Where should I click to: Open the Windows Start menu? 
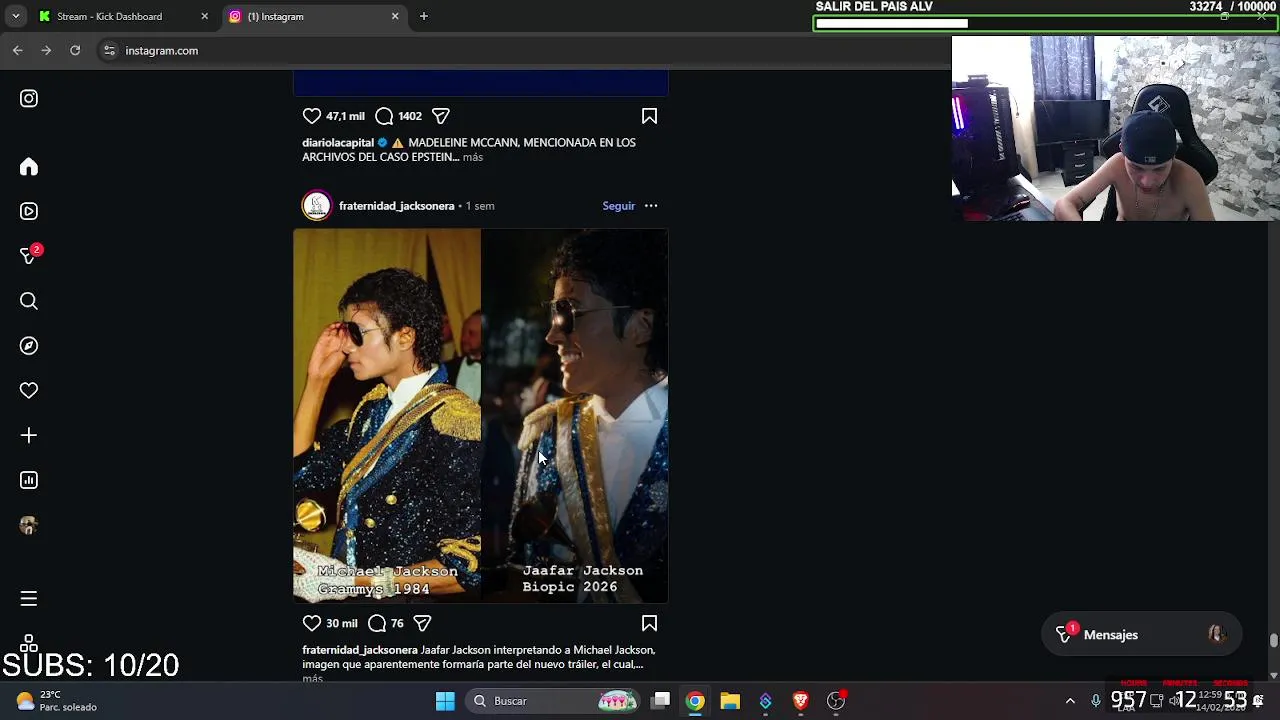click(445, 701)
